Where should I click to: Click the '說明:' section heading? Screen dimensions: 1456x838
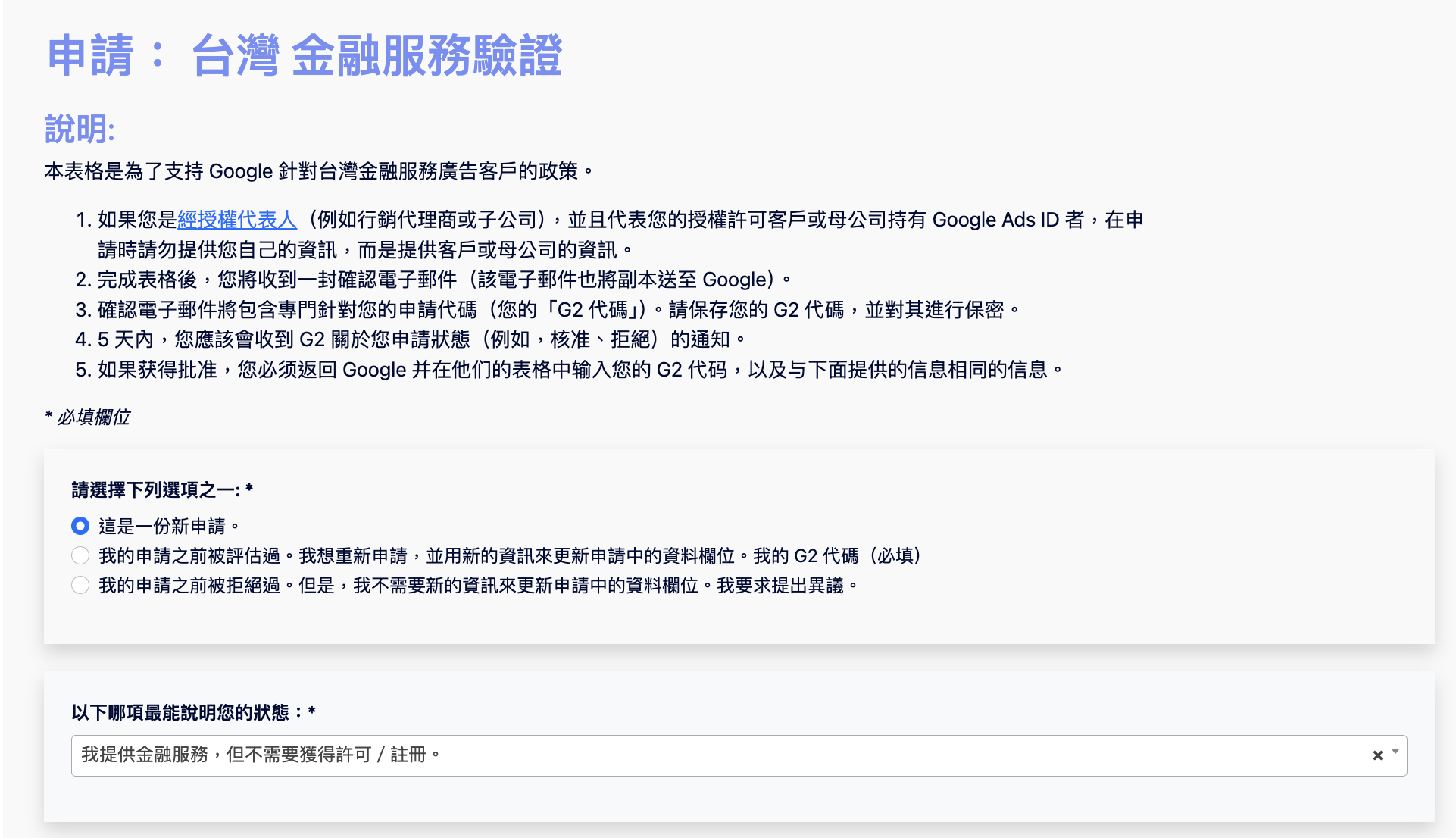[80, 129]
